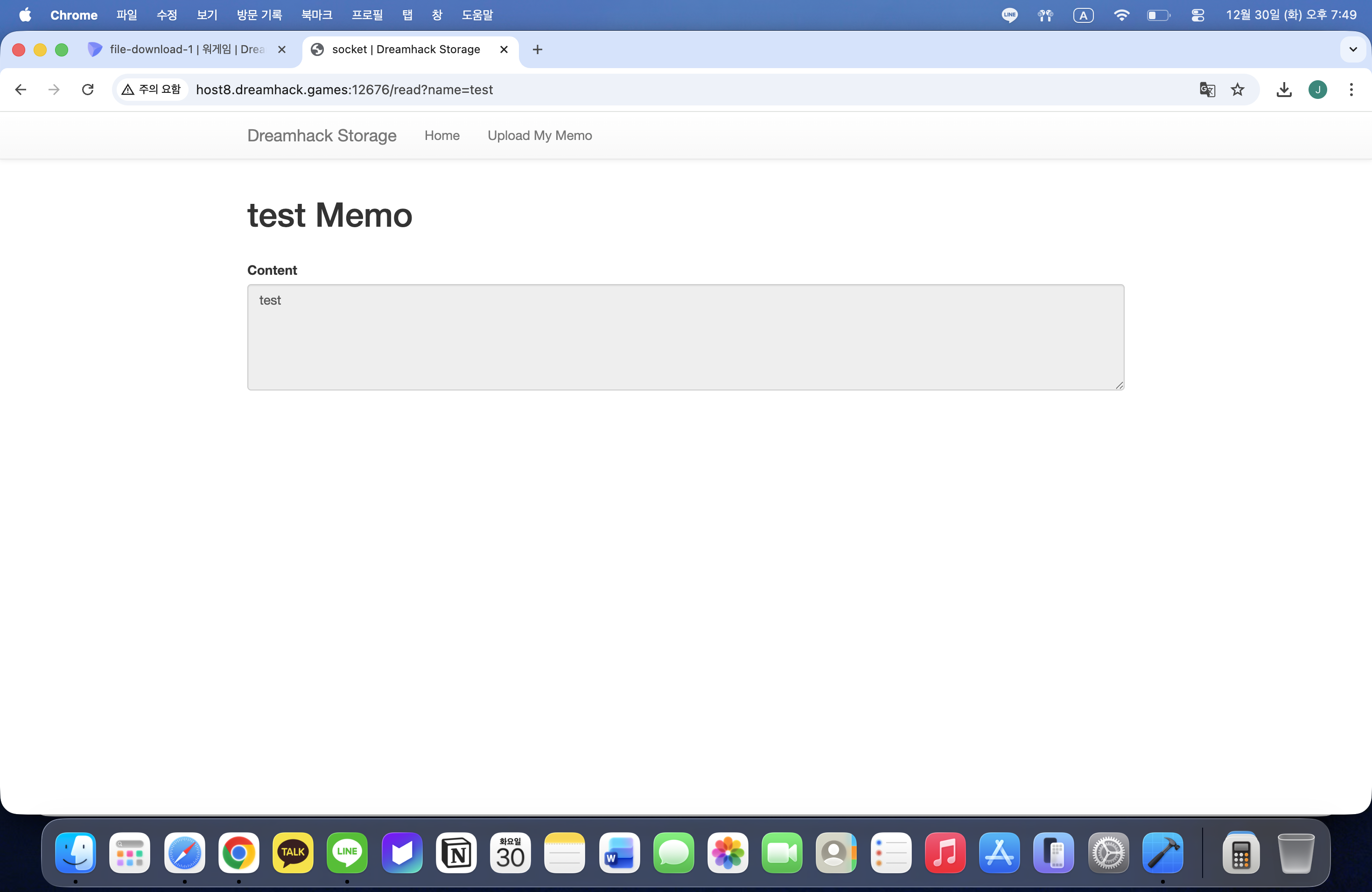Image resolution: width=1372 pixels, height=892 pixels.
Task: Open macOS Control Center toggle icon
Action: pos(1197,15)
